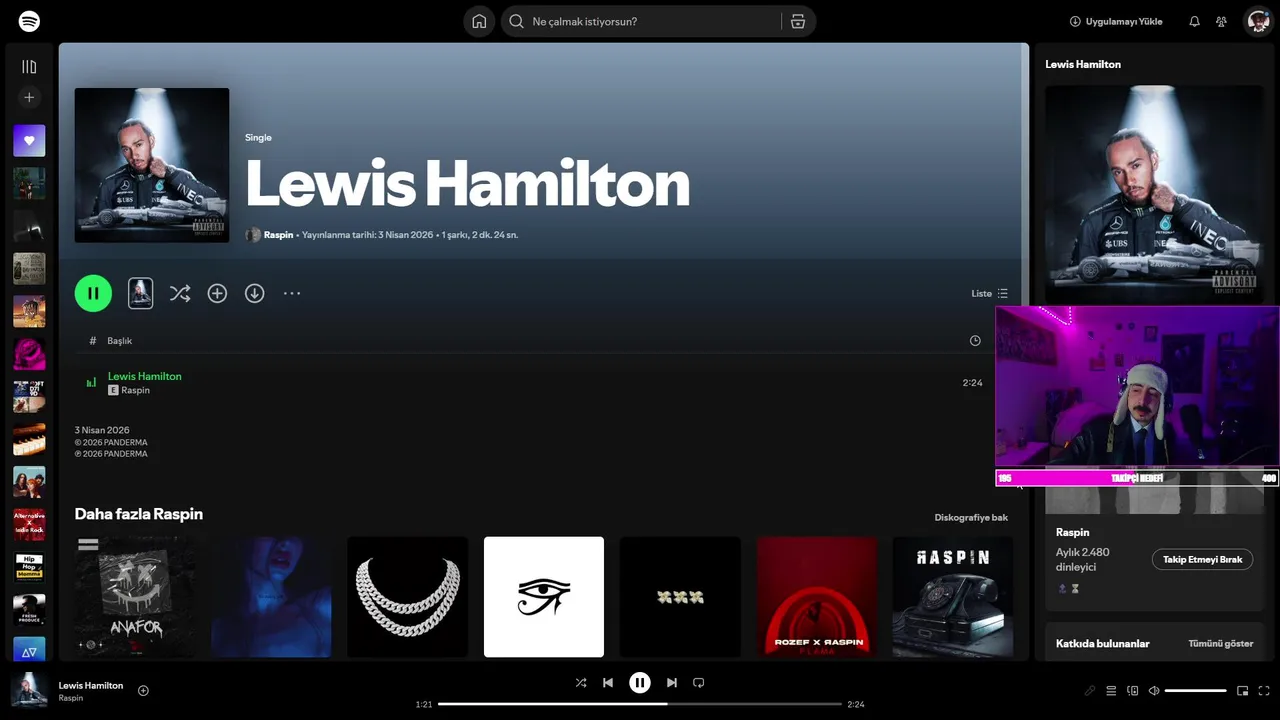Pause the single with the green button
Screen dimensions: 1280x720
(x=93, y=293)
